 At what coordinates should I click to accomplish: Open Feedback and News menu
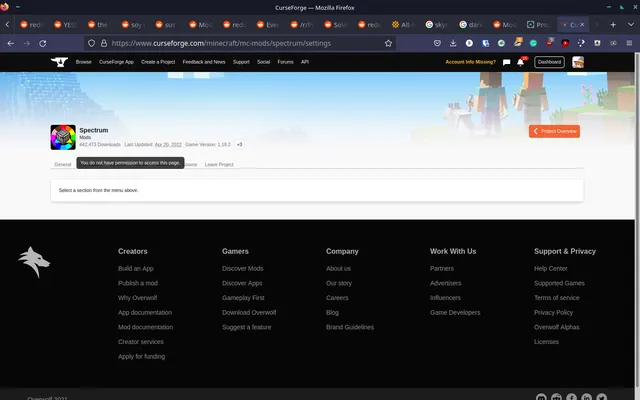tap(204, 62)
